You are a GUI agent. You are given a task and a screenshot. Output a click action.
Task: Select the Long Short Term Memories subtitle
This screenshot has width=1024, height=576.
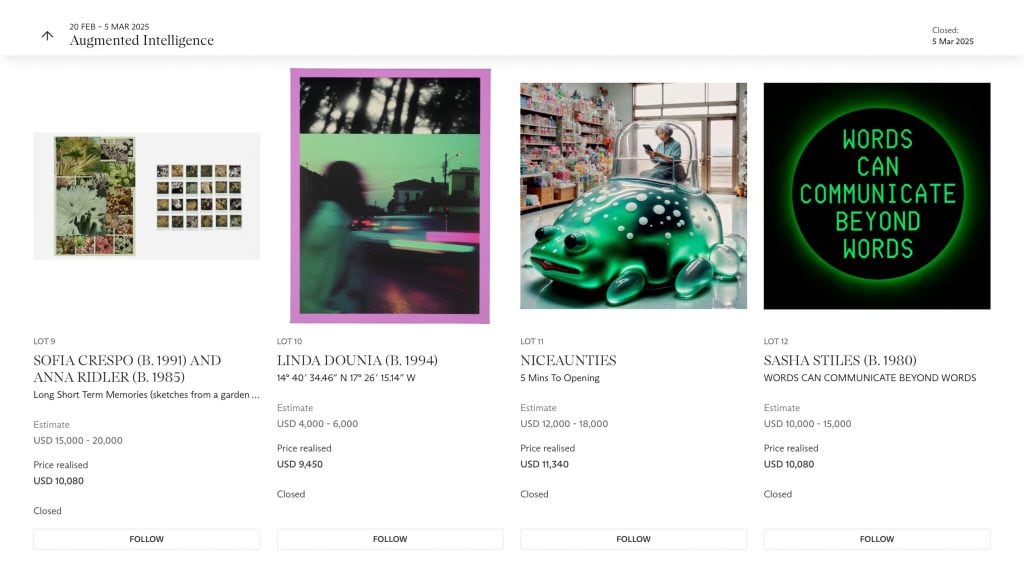(x=146, y=394)
